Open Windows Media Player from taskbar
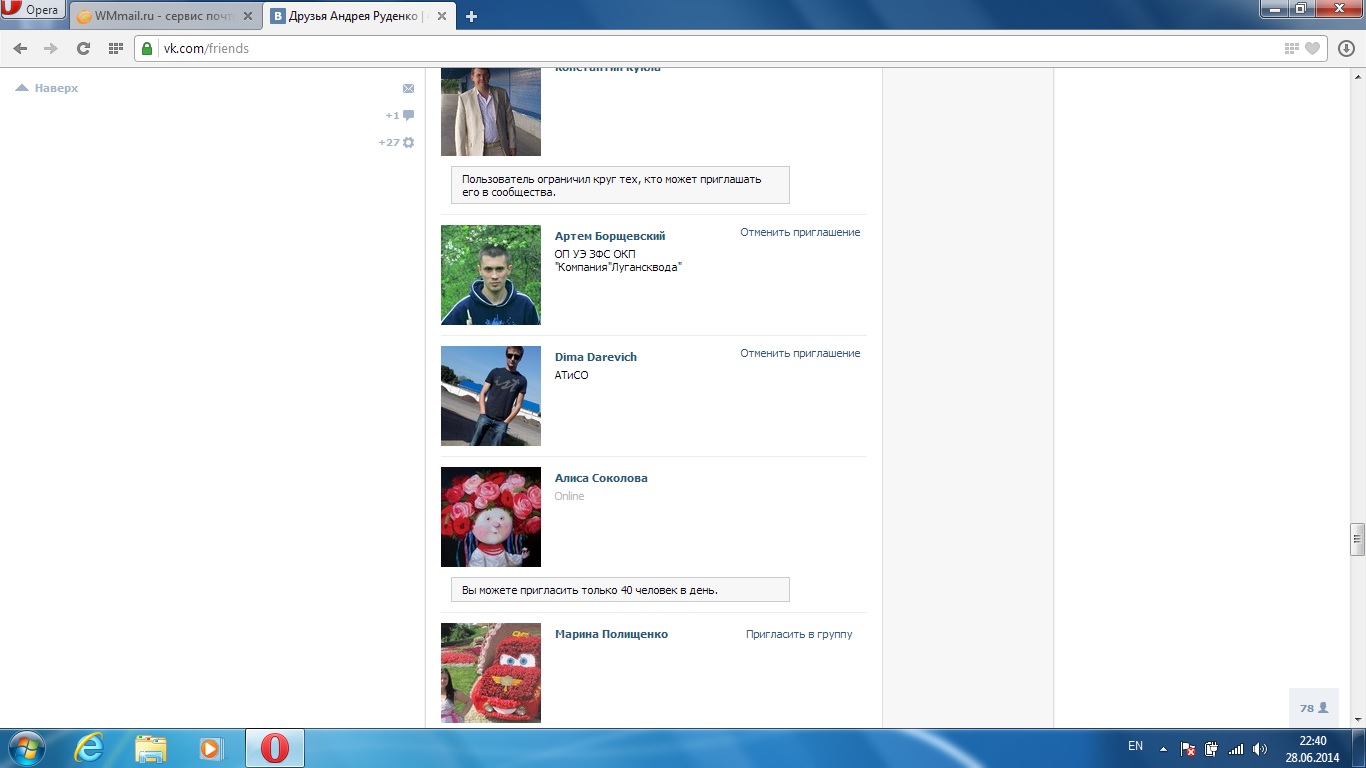This screenshot has height=768, width=1366. point(210,748)
